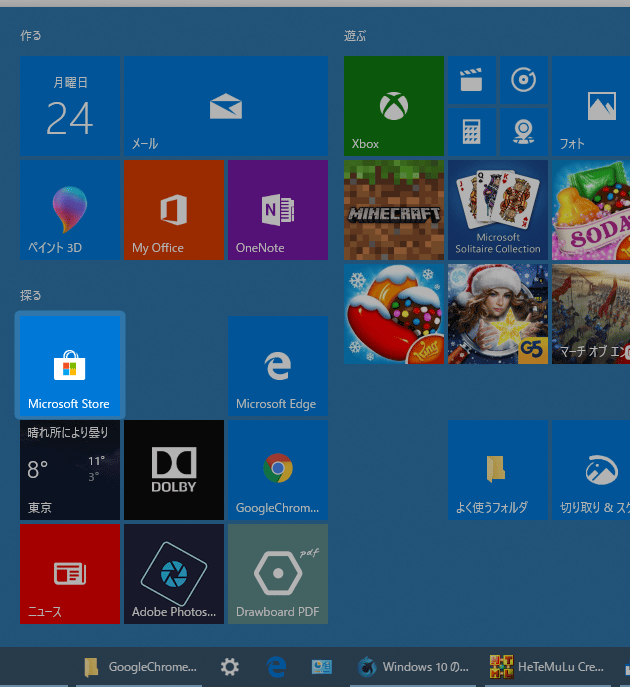Launch the Microsoft Edge tile
This screenshot has height=687, width=630.
point(278,365)
